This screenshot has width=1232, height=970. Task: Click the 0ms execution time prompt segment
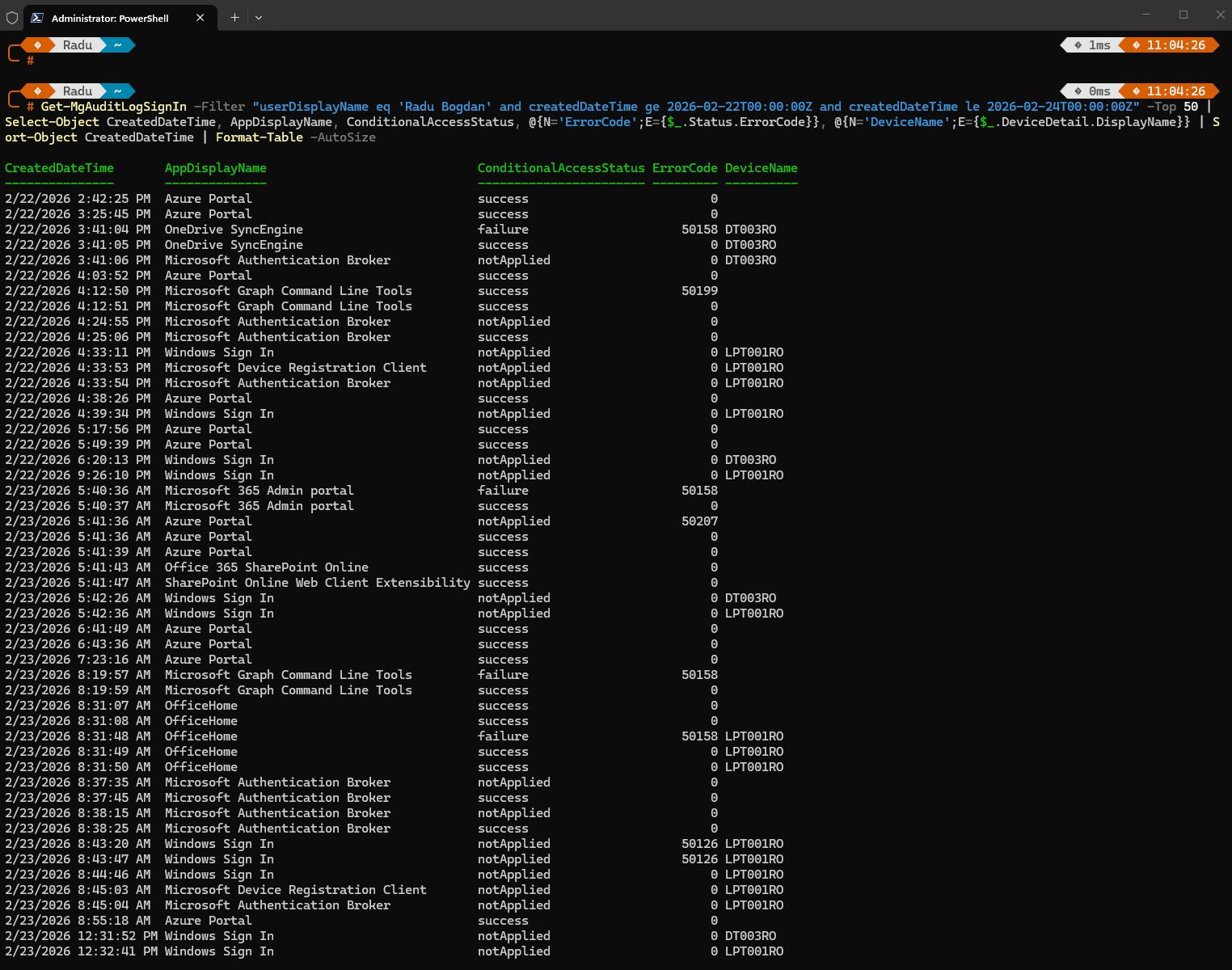coord(1093,91)
